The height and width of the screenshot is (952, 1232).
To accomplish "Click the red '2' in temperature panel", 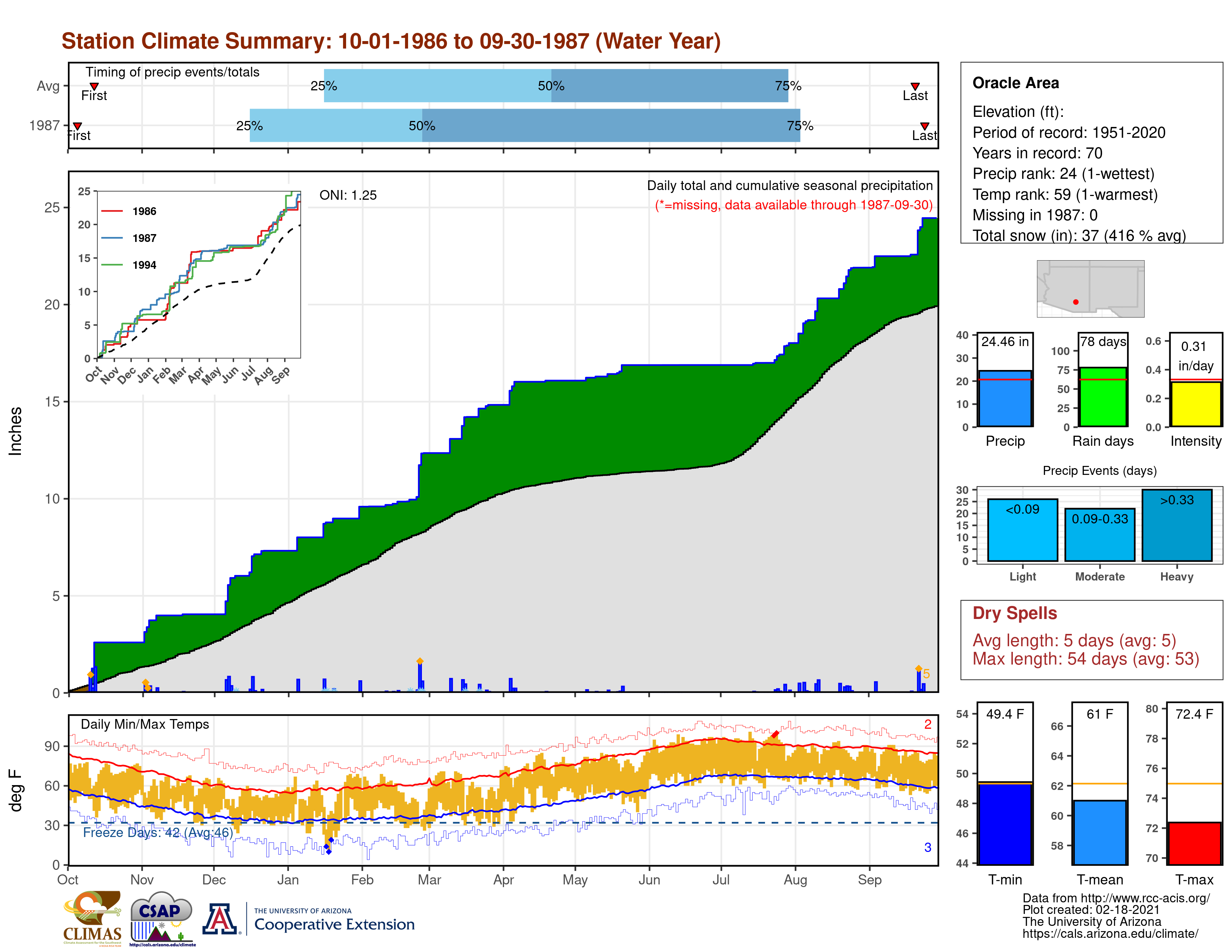I will coord(927,724).
